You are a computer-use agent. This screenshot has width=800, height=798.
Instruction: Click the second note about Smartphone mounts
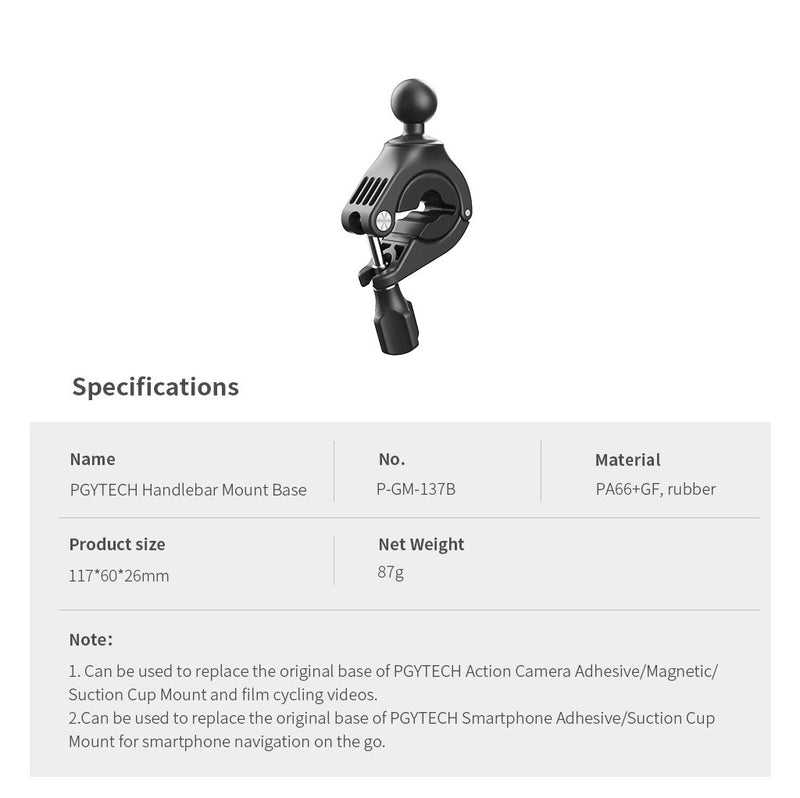tap(391, 729)
